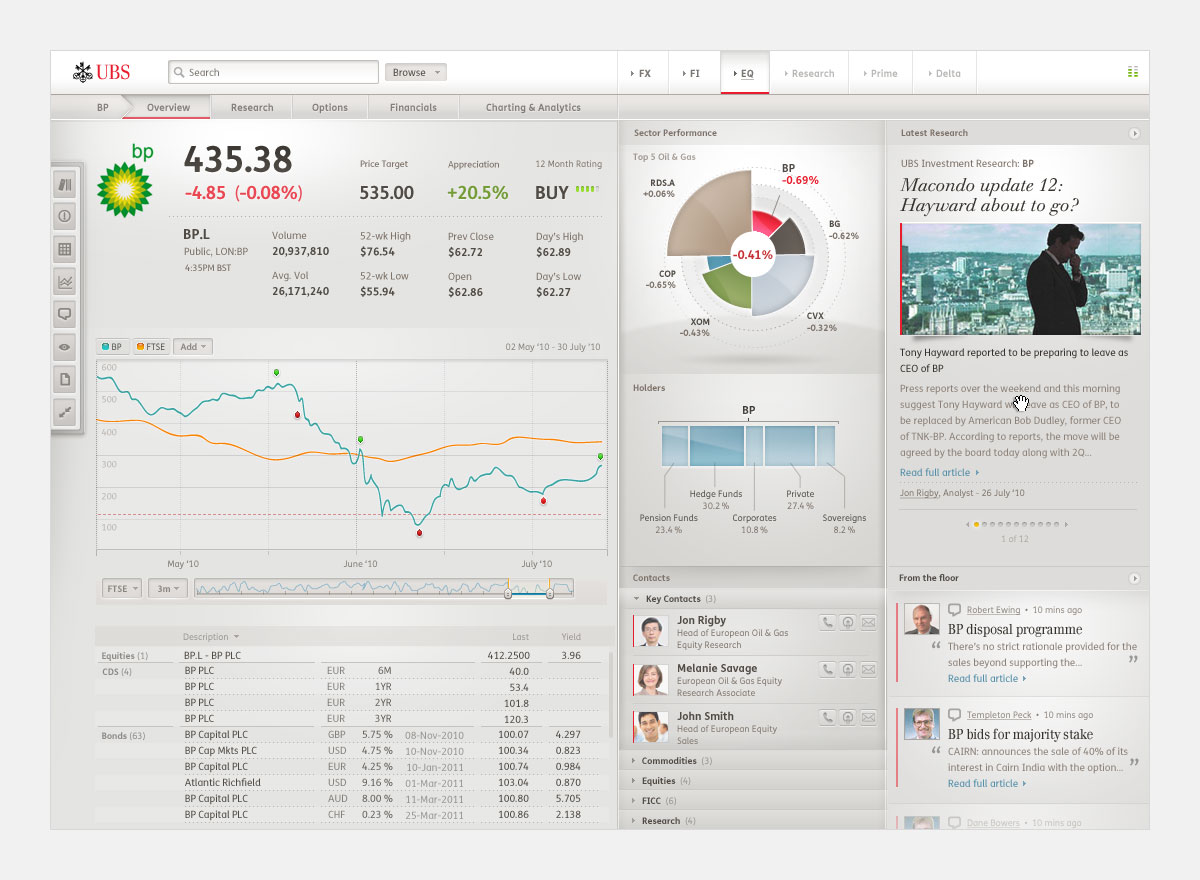The image size is (1200, 880).
Task: Email Melanie Savage via envelope icon
Action: 868,670
